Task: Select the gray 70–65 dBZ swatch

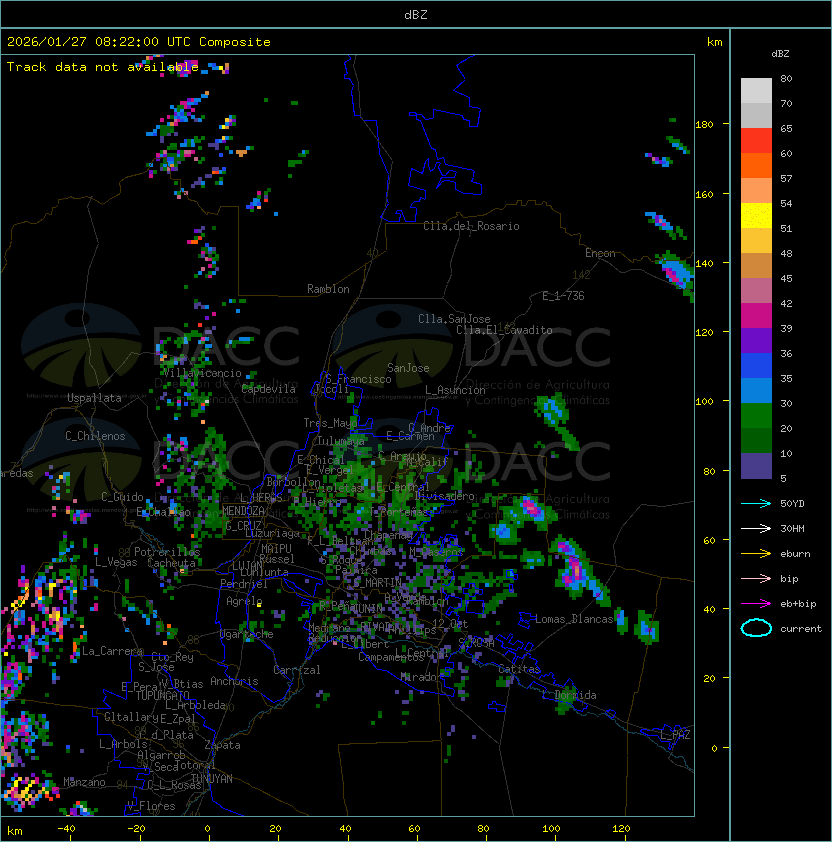Action: [x=756, y=115]
